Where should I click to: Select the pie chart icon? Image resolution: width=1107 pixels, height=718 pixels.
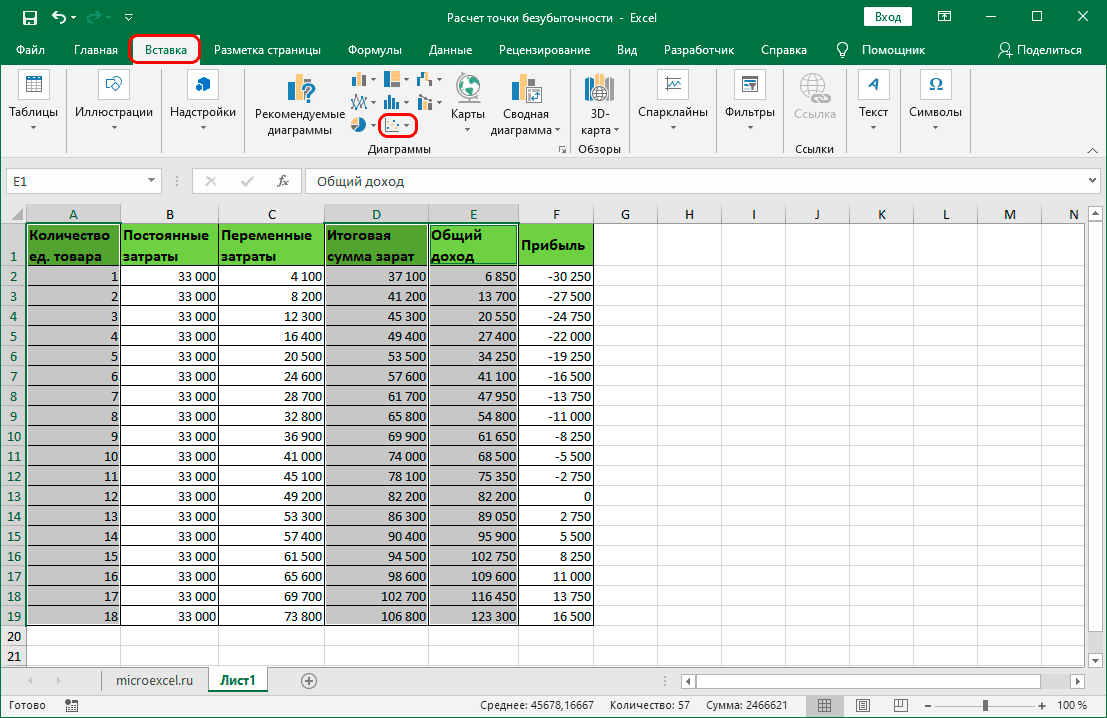358,123
